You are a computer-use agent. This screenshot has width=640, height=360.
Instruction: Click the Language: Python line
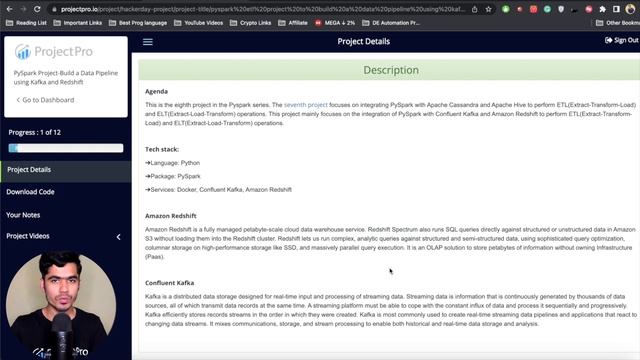tap(173, 163)
